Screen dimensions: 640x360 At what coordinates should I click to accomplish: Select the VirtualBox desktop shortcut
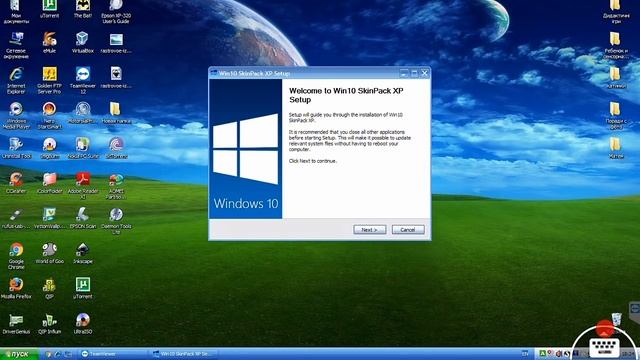tap(83, 42)
